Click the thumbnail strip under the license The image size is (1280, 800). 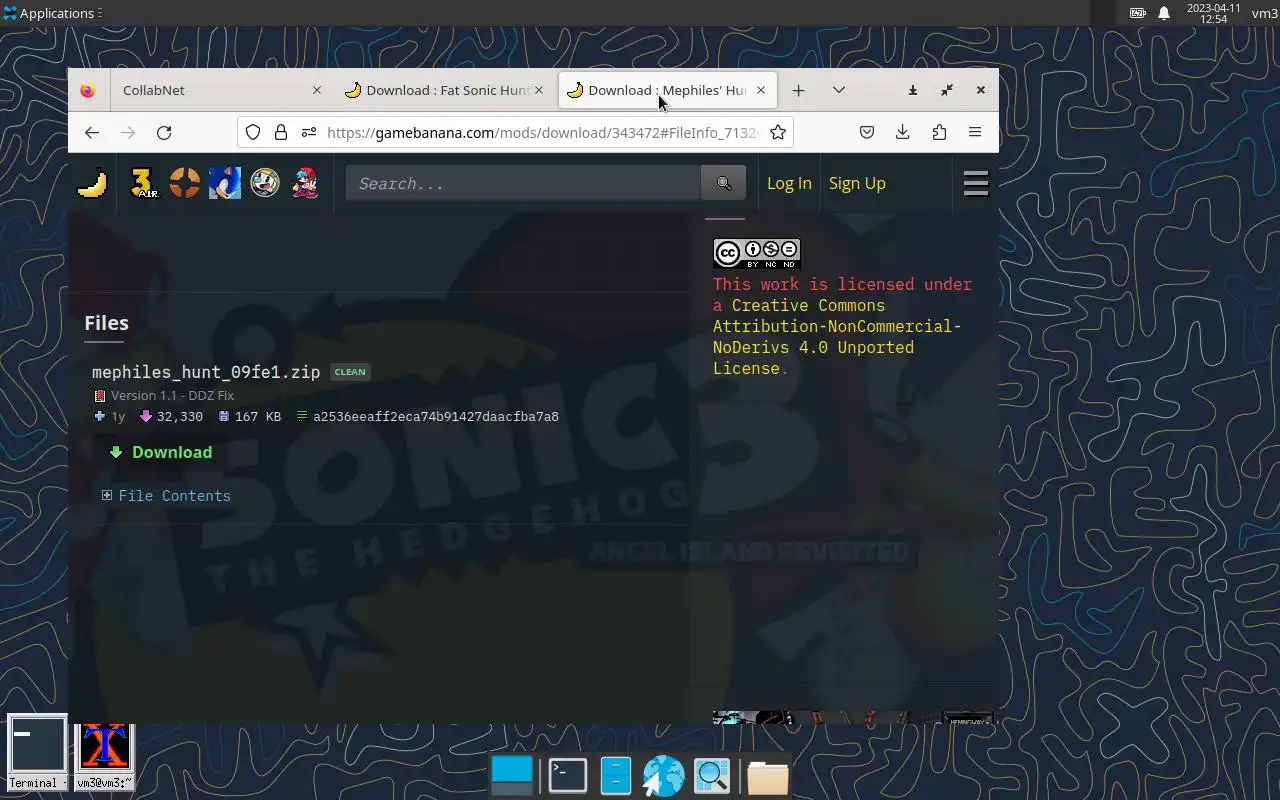[853, 717]
